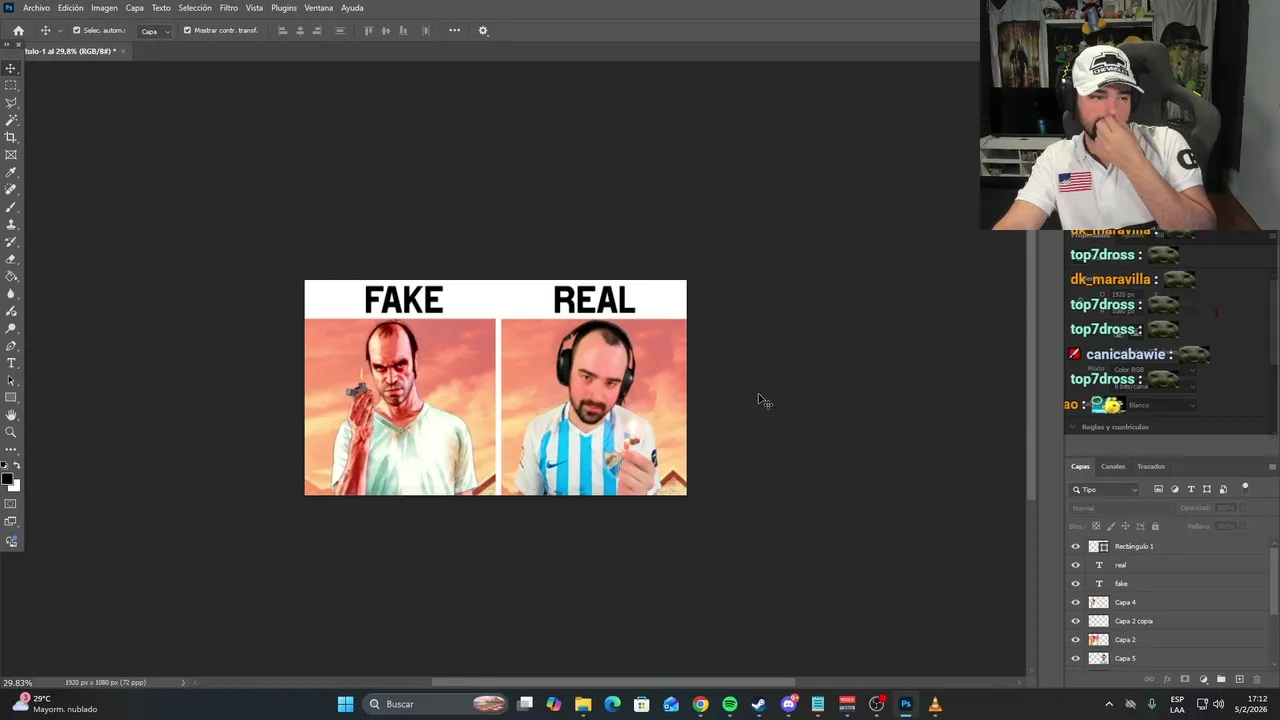Screen dimensions: 1280x720
Task: Create a new group folder icon
Action: click(x=1221, y=679)
